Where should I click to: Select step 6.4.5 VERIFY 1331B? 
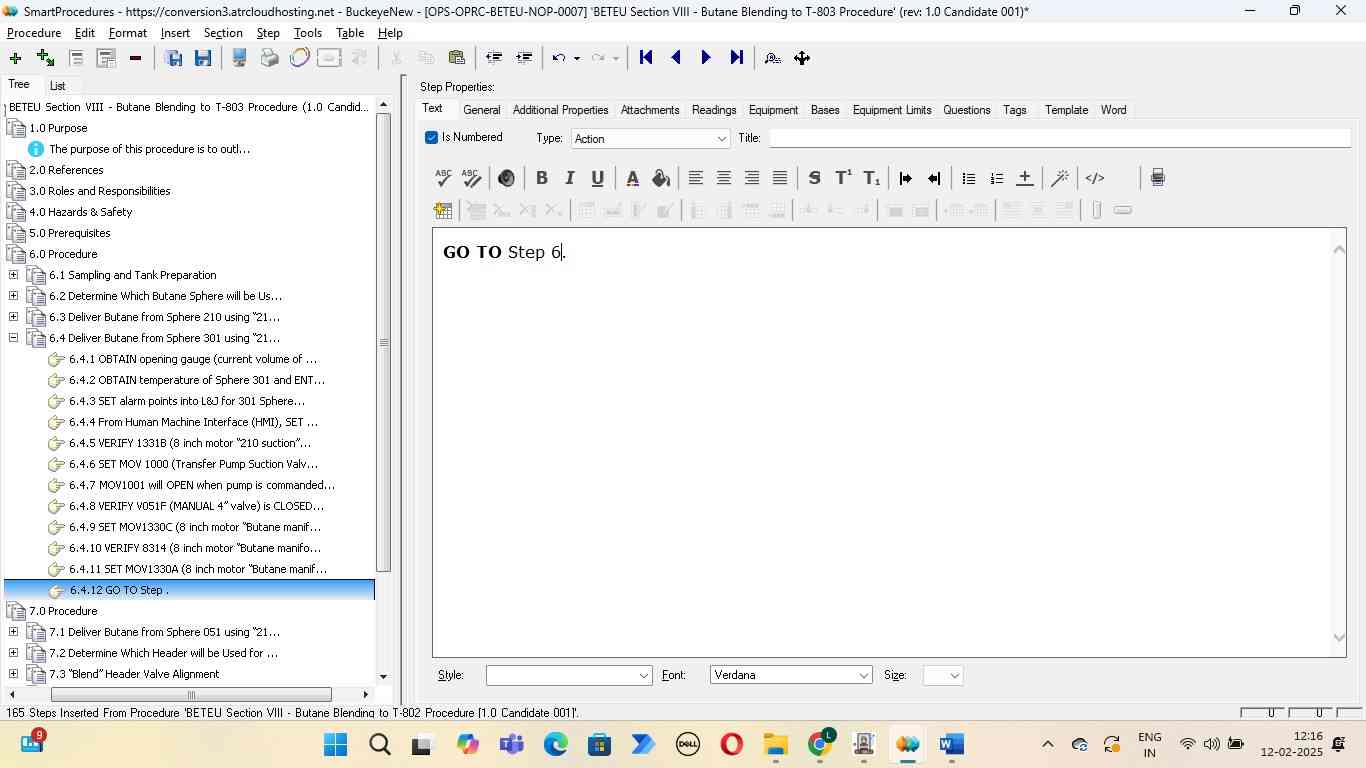click(190, 443)
